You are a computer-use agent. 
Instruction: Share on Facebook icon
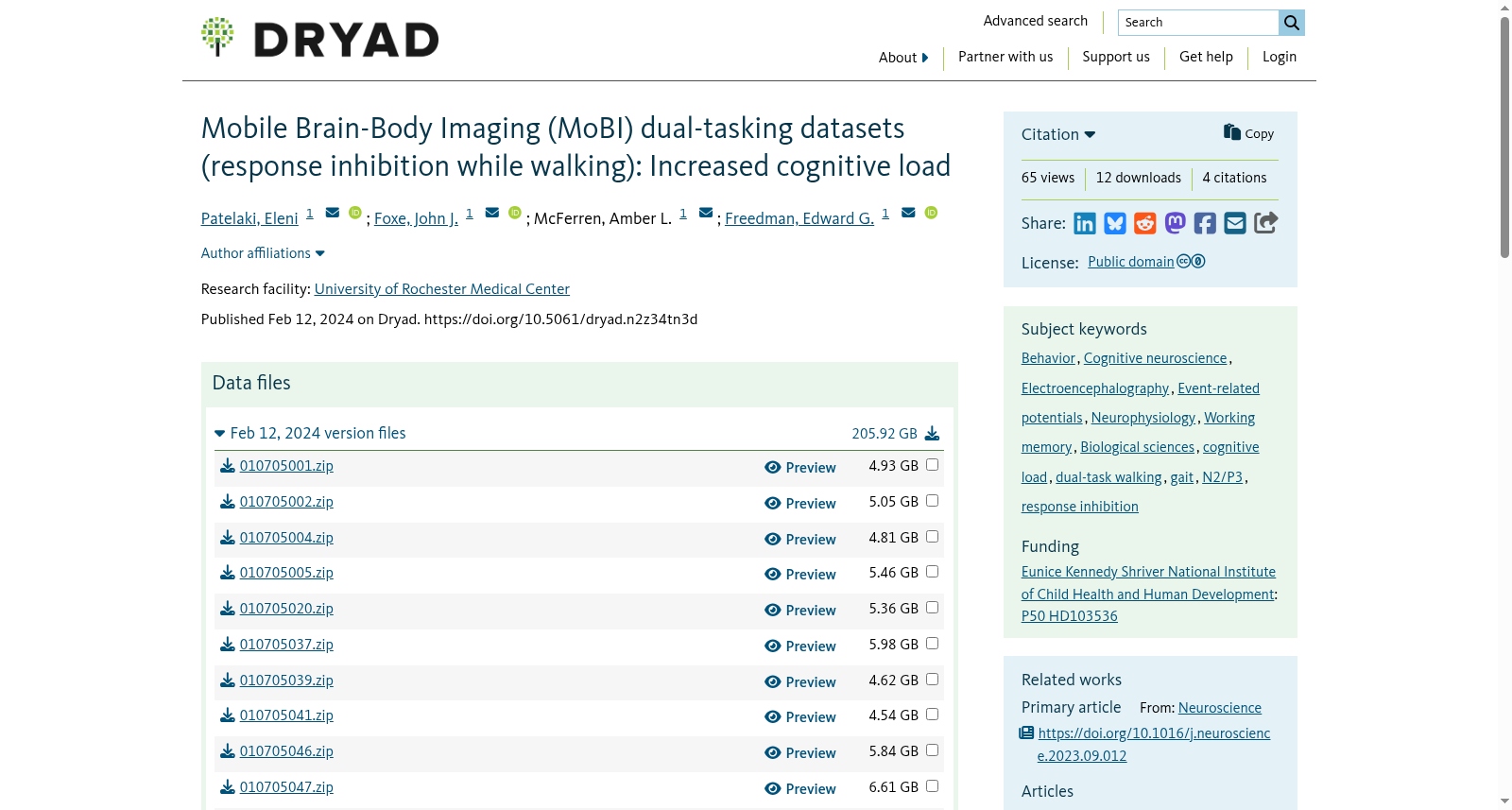pos(1205,223)
